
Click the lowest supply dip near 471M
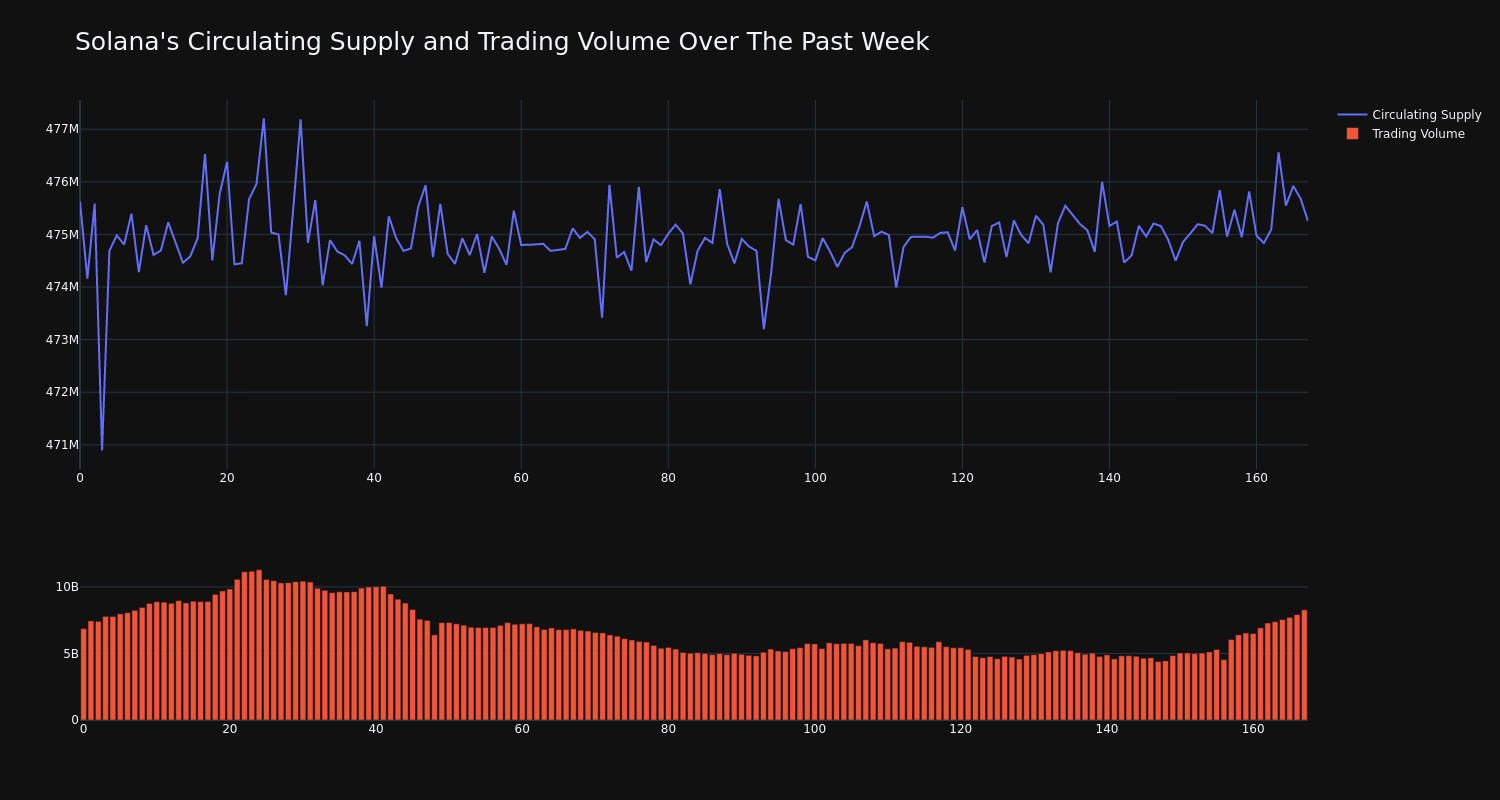[x=102, y=449]
